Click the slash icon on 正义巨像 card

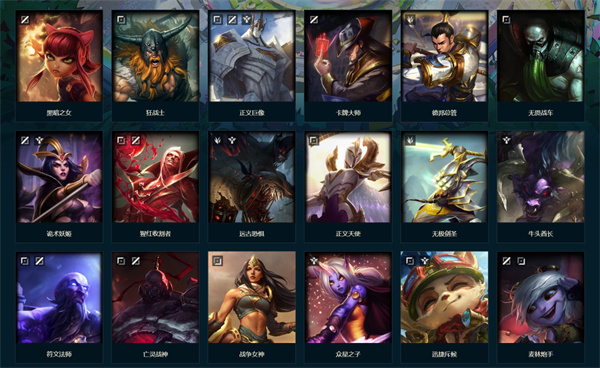click(x=232, y=20)
